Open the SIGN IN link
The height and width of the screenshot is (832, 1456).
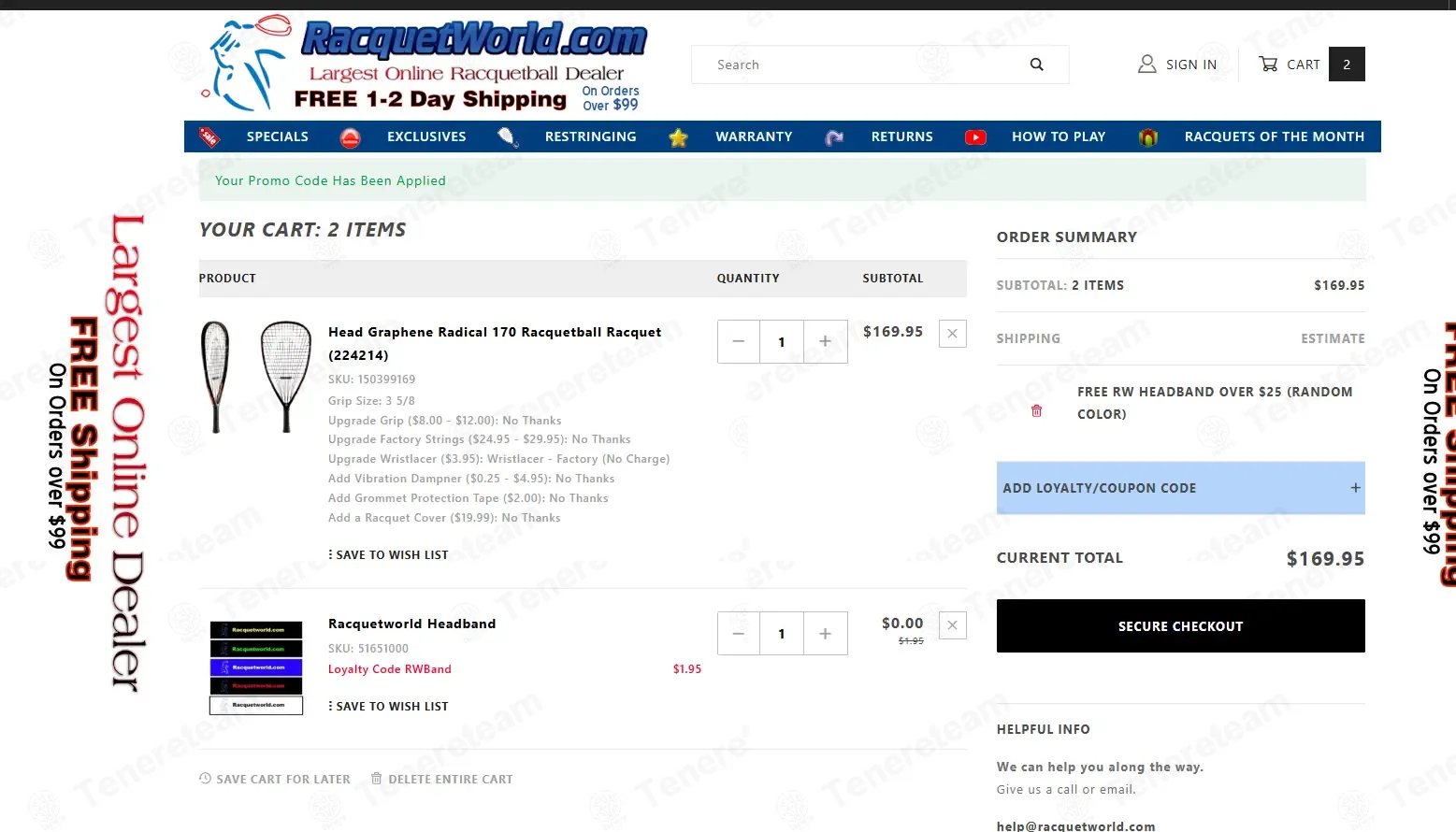click(x=1191, y=65)
